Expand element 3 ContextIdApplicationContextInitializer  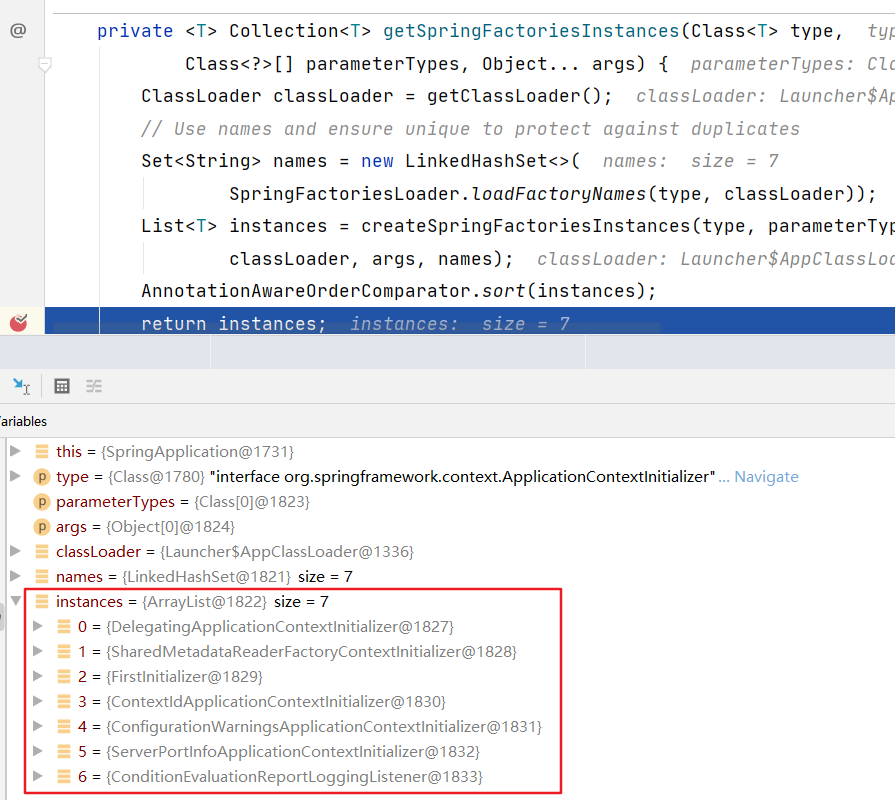[x=38, y=701]
